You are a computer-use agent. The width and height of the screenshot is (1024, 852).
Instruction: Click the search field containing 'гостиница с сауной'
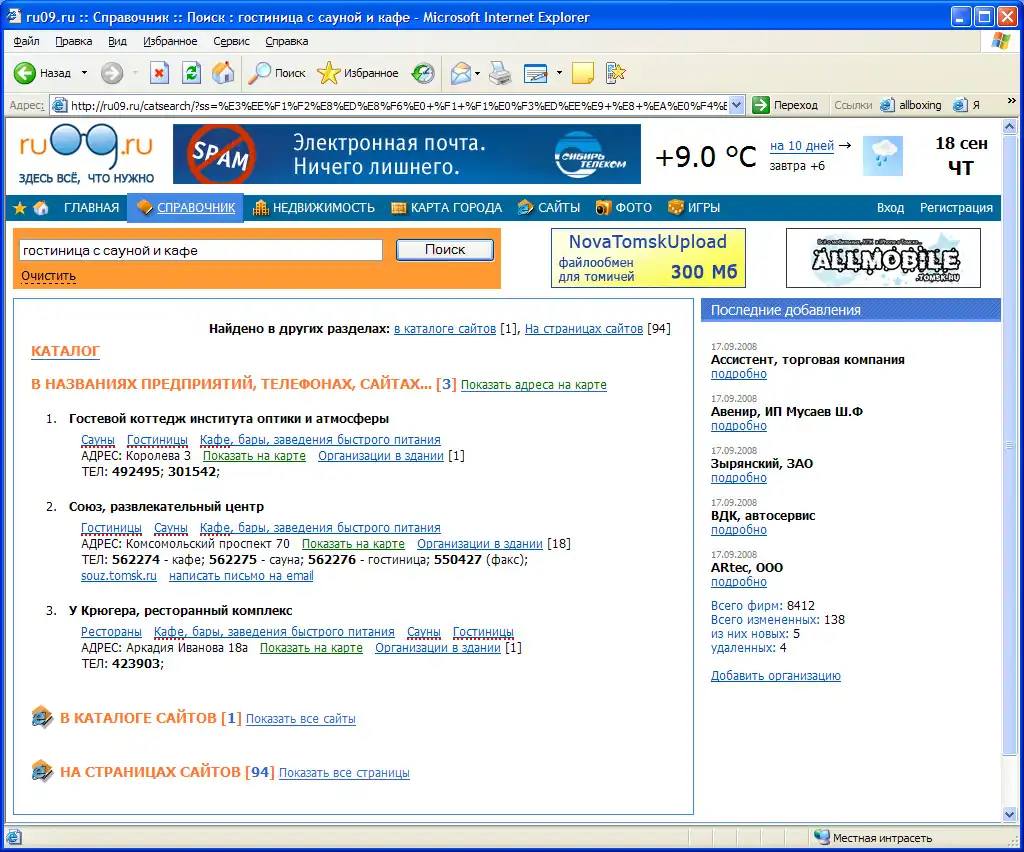click(x=201, y=250)
